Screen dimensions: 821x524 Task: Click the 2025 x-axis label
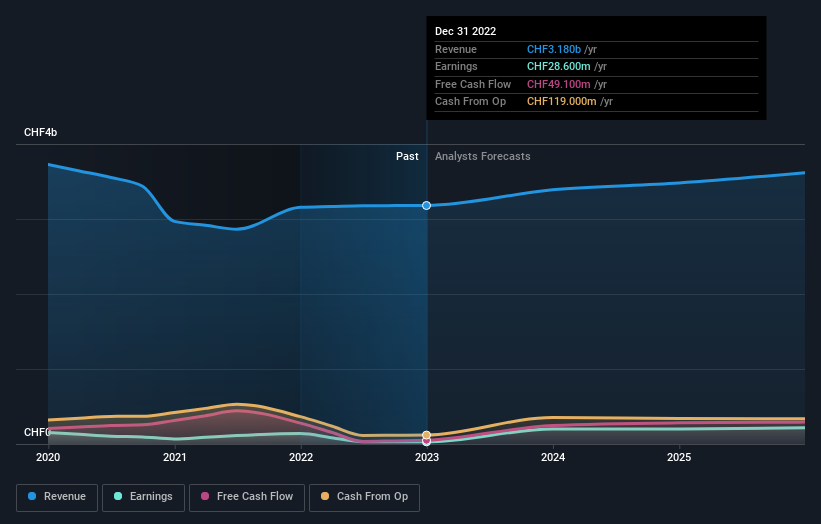(679, 458)
